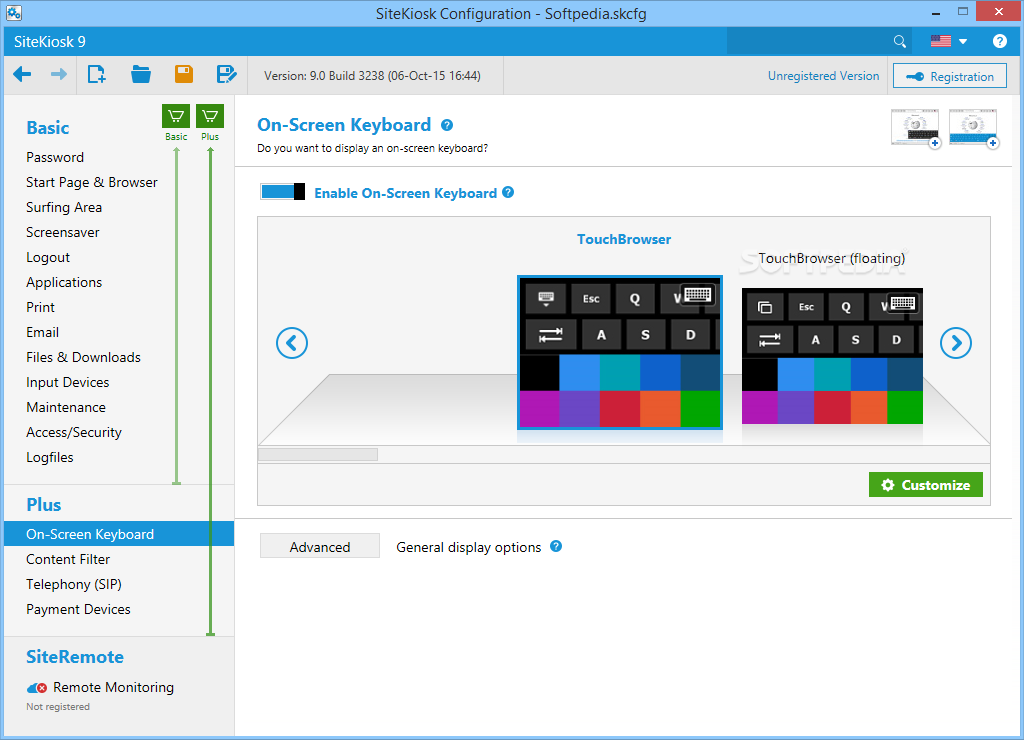Select Files & Downloads in the sidebar
1024x740 pixels.
[83, 357]
